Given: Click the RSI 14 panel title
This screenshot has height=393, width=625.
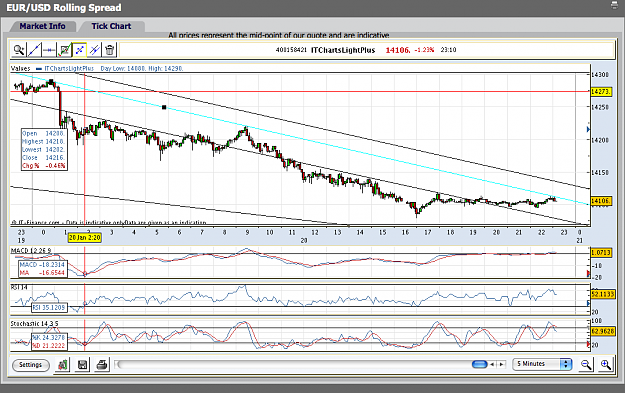Looking at the screenshot, I should [x=19, y=287].
